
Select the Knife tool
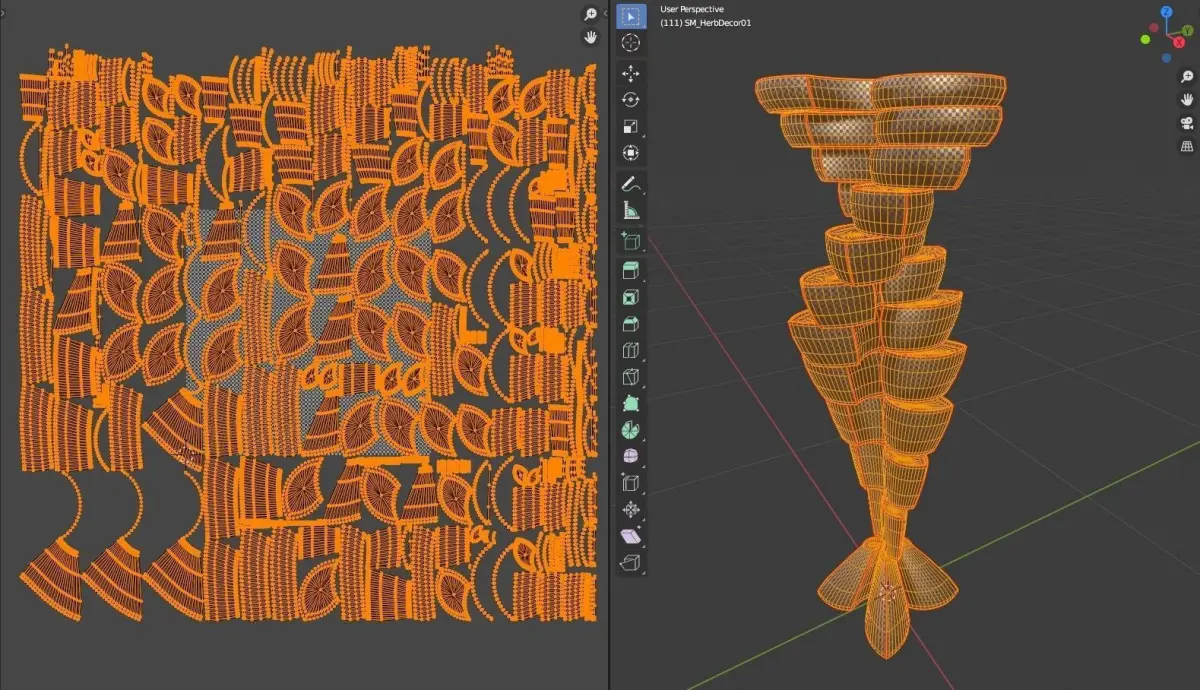(x=631, y=377)
